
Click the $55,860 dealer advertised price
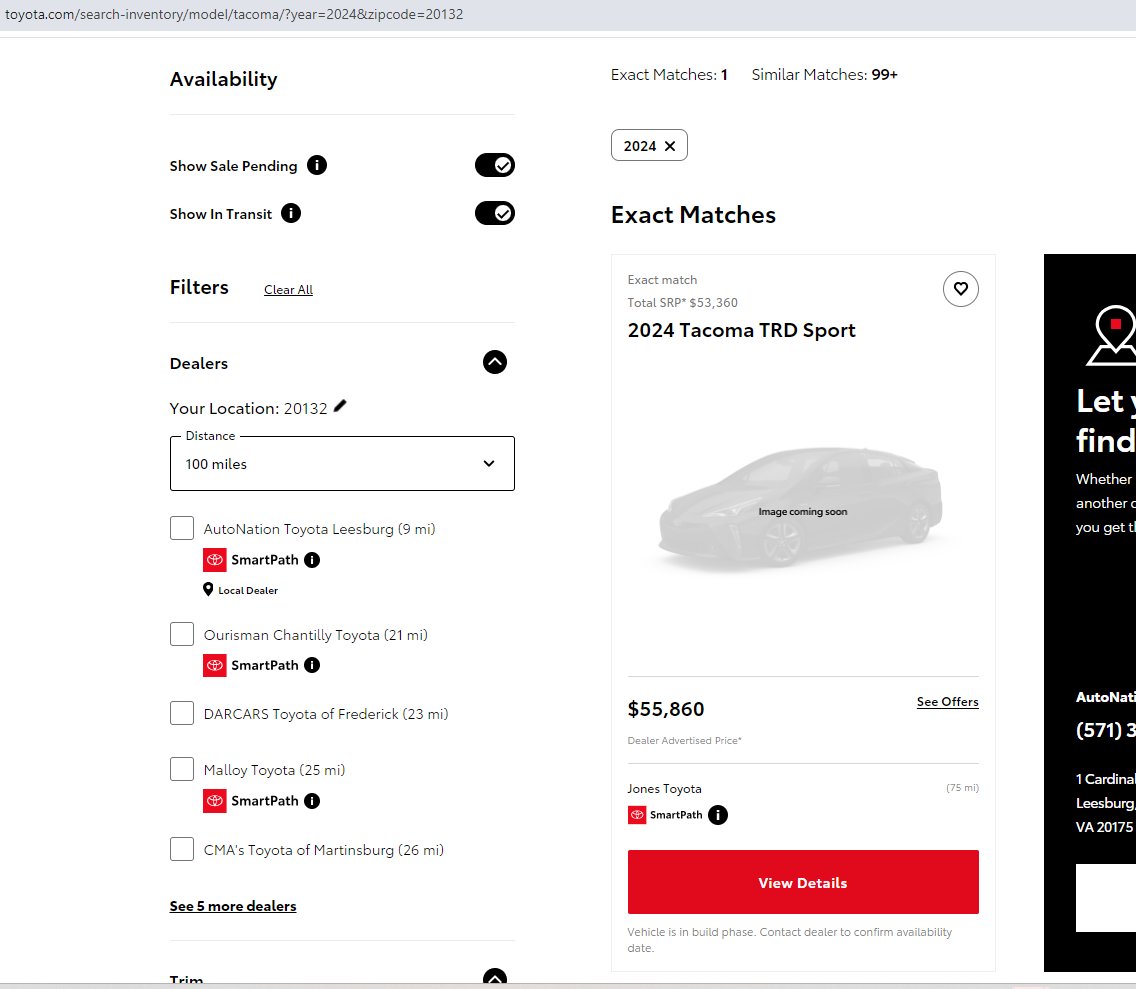point(666,709)
